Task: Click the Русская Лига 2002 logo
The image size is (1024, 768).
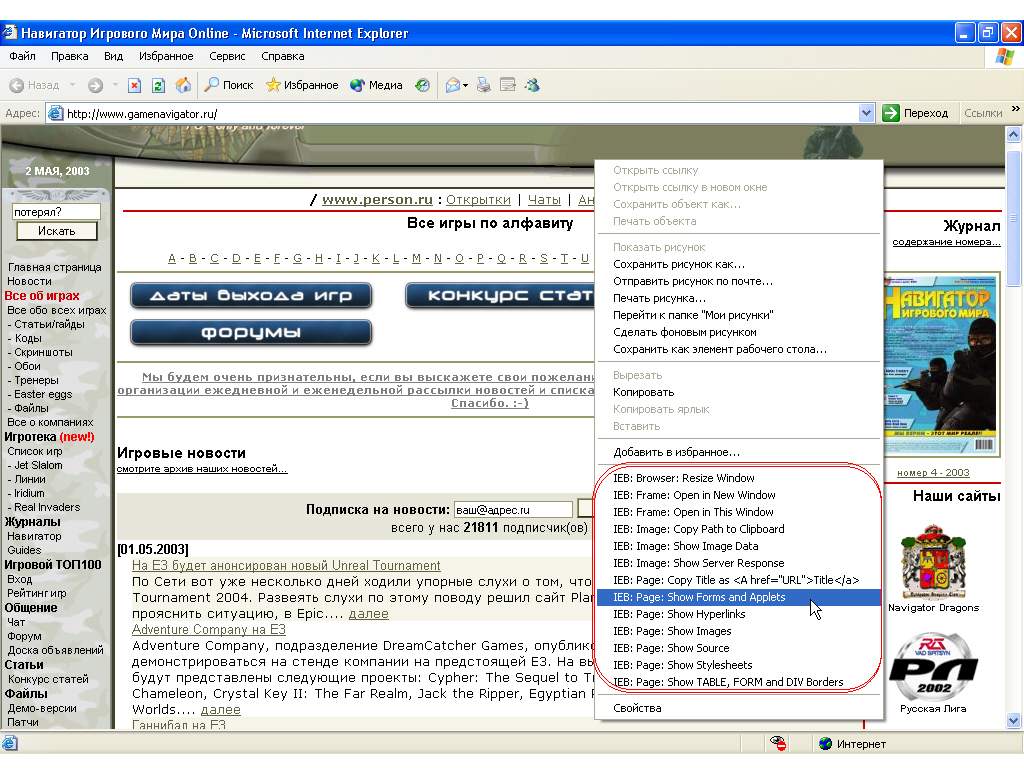Action: (x=933, y=666)
